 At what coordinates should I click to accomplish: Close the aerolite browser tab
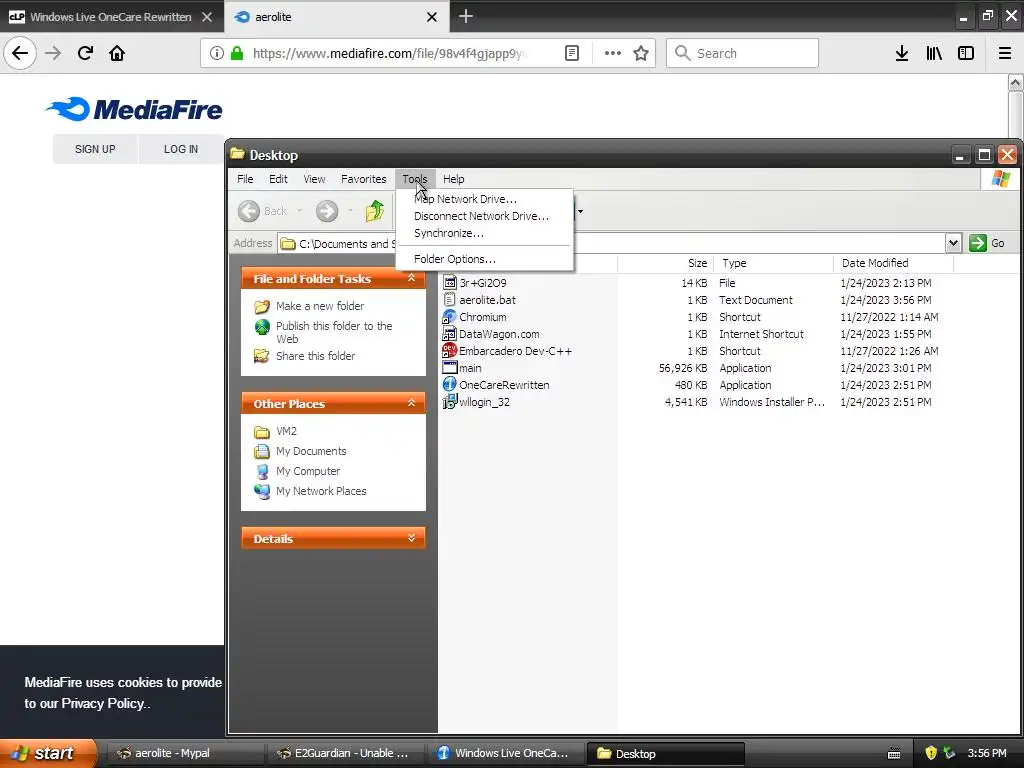432,17
